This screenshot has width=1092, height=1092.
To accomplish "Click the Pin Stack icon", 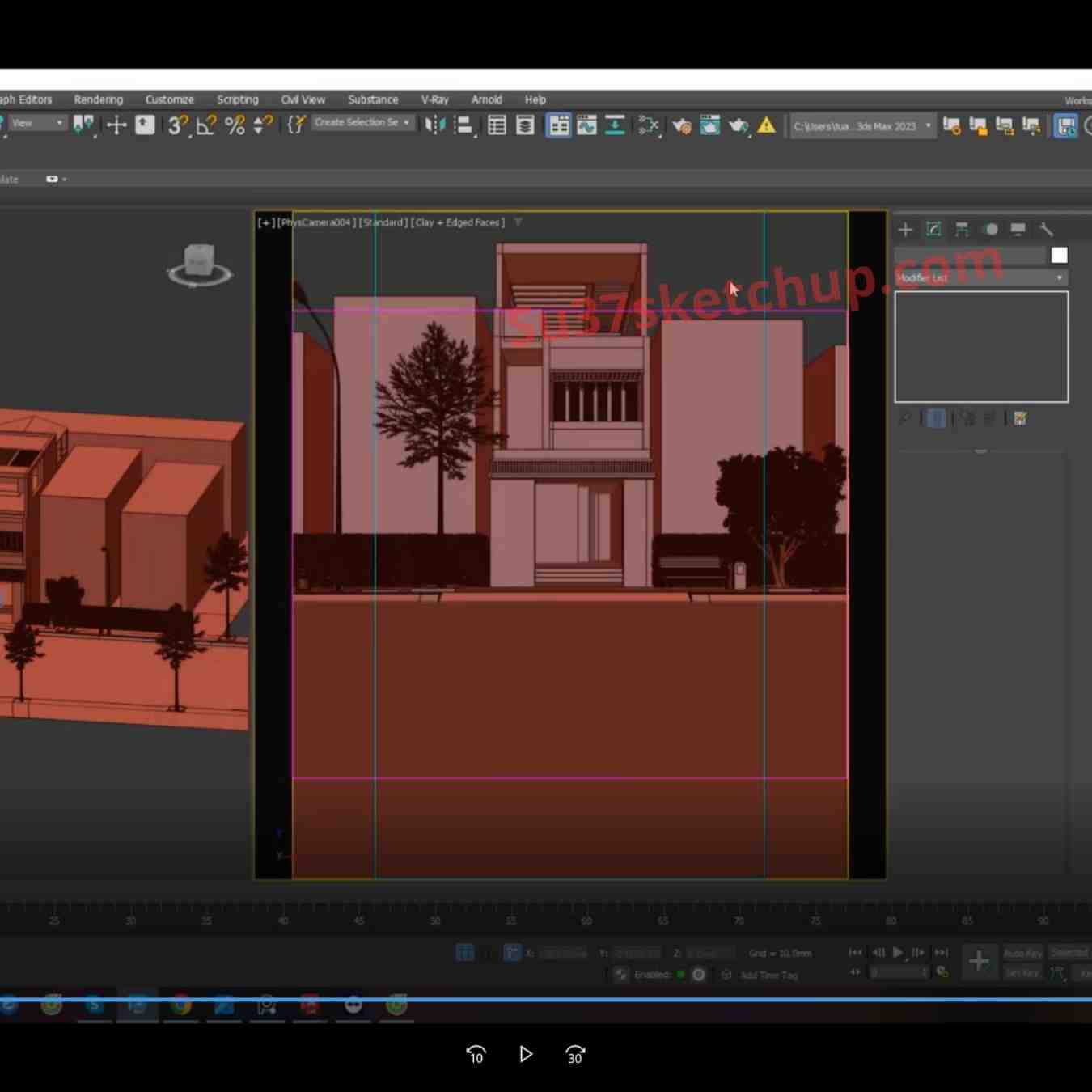I will pyautogui.click(x=904, y=418).
